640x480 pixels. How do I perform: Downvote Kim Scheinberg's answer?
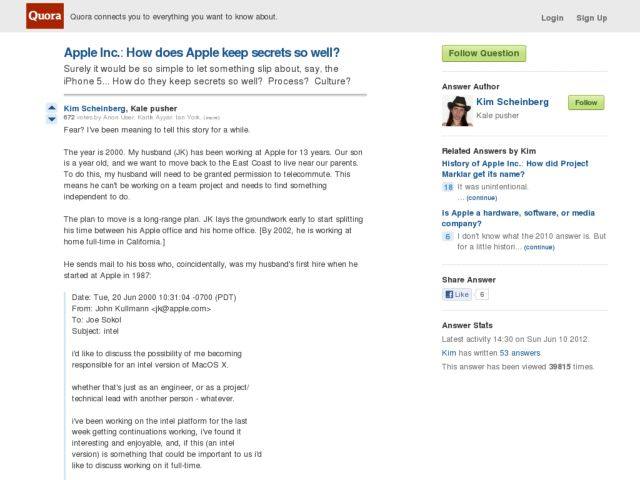pyautogui.click(x=52, y=119)
